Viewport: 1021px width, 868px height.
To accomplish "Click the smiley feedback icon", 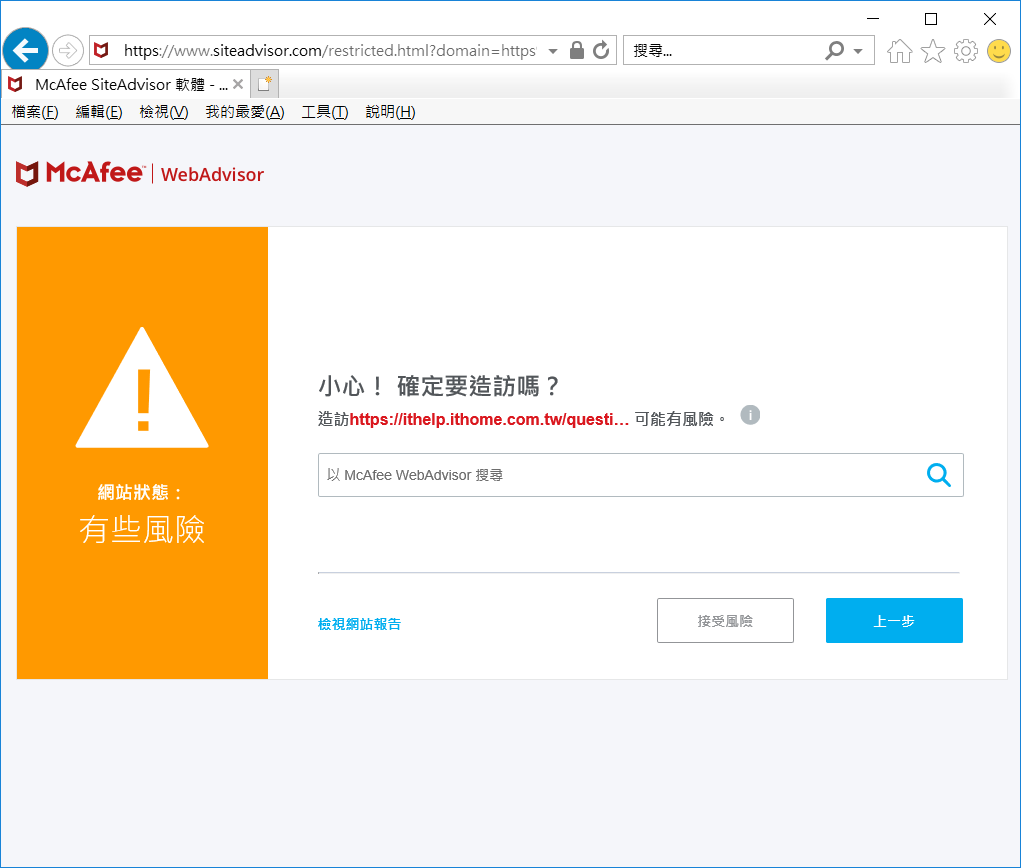I will click(999, 51).
